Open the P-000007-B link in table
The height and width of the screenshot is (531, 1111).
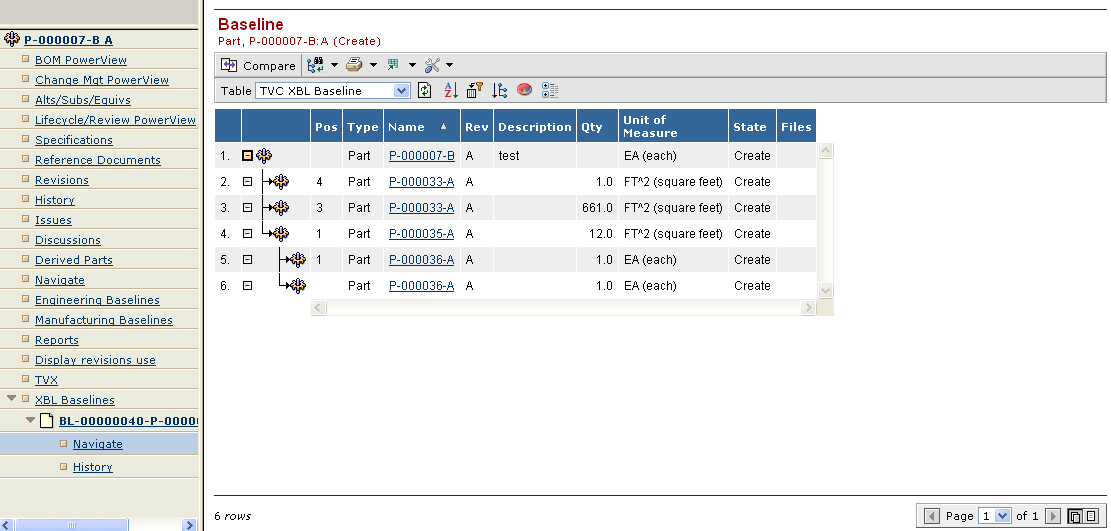[421, 156]
